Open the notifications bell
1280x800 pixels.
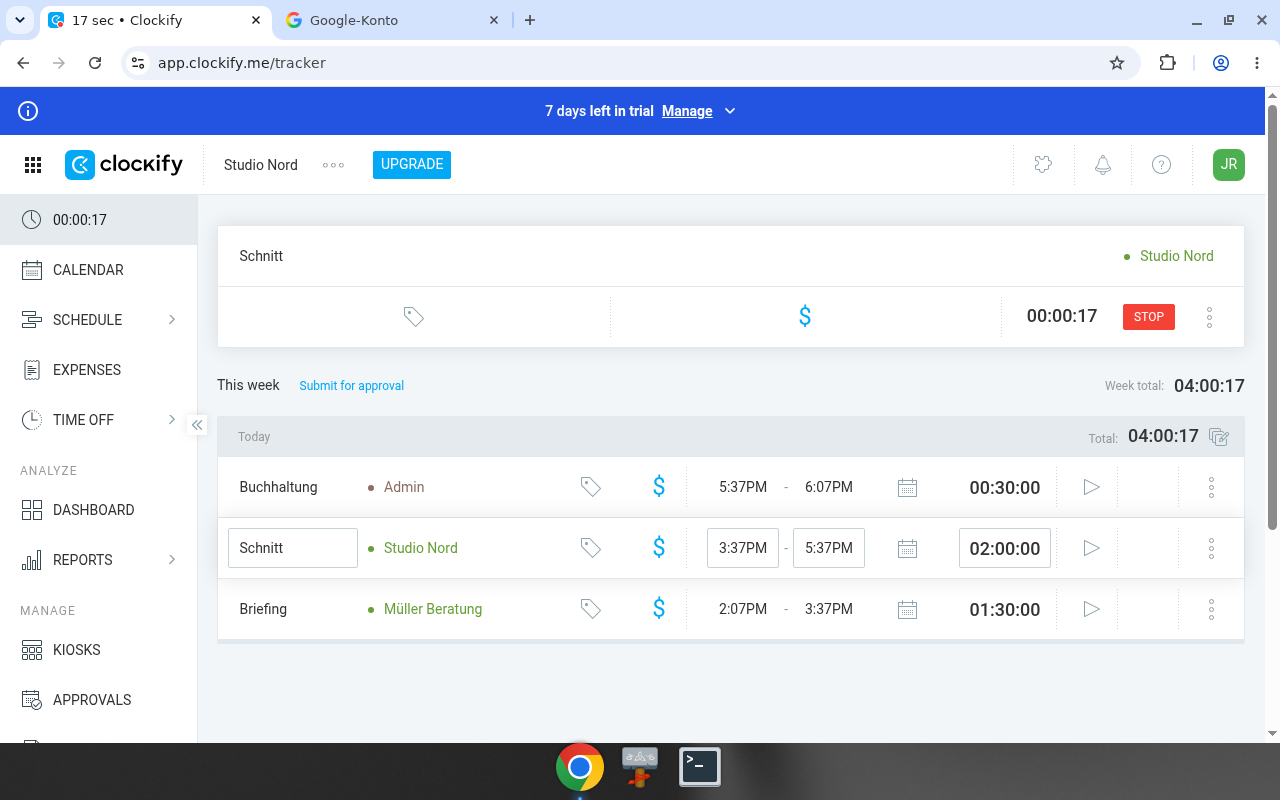point(1102,165)
